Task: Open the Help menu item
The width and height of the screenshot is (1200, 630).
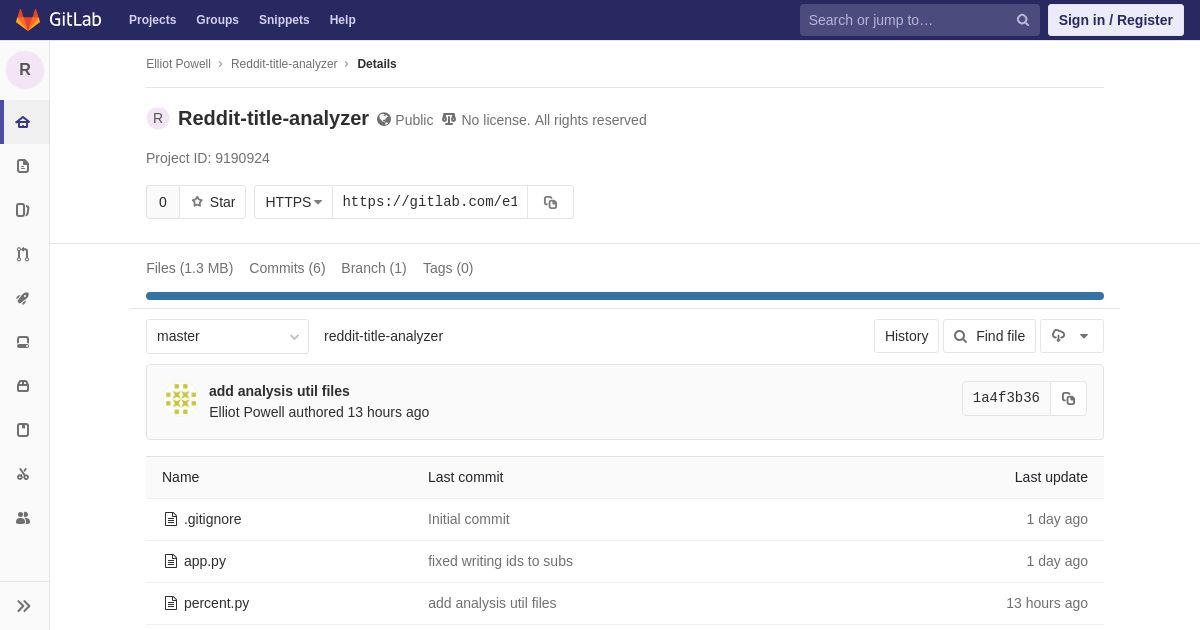Action: coord(343,20)
